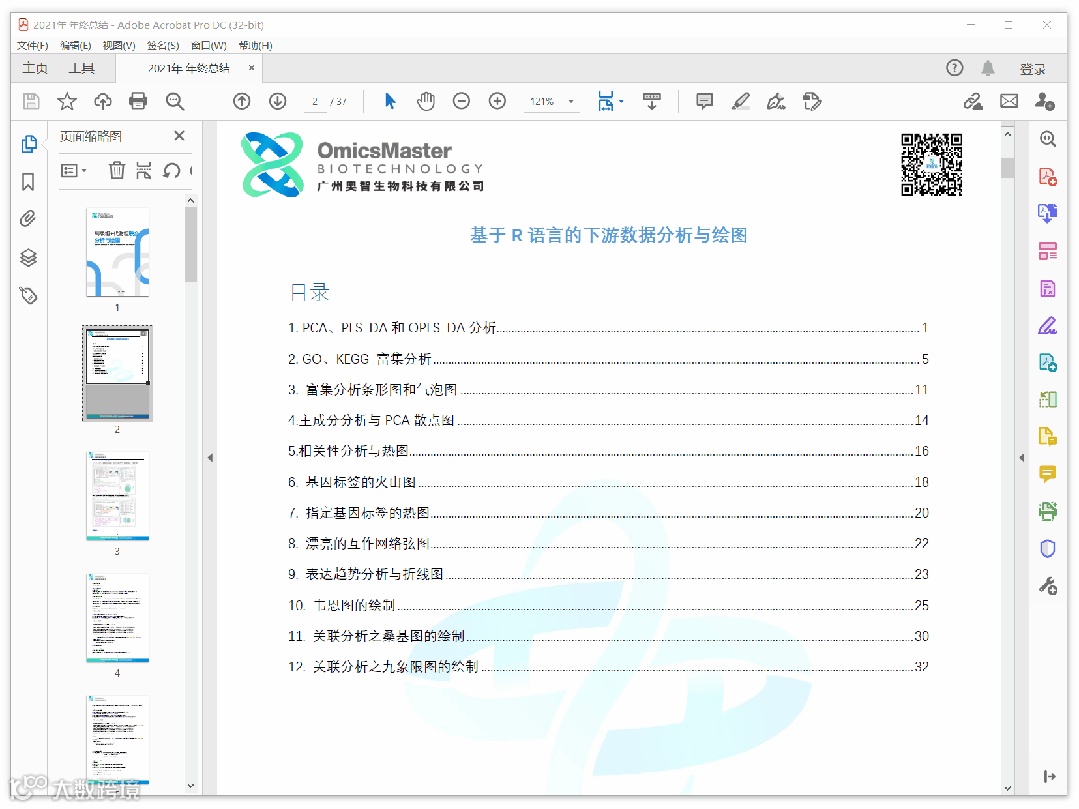Print the document using printer icon
The height and width of the screenshot is (809, 1079).
pos(138,102)
